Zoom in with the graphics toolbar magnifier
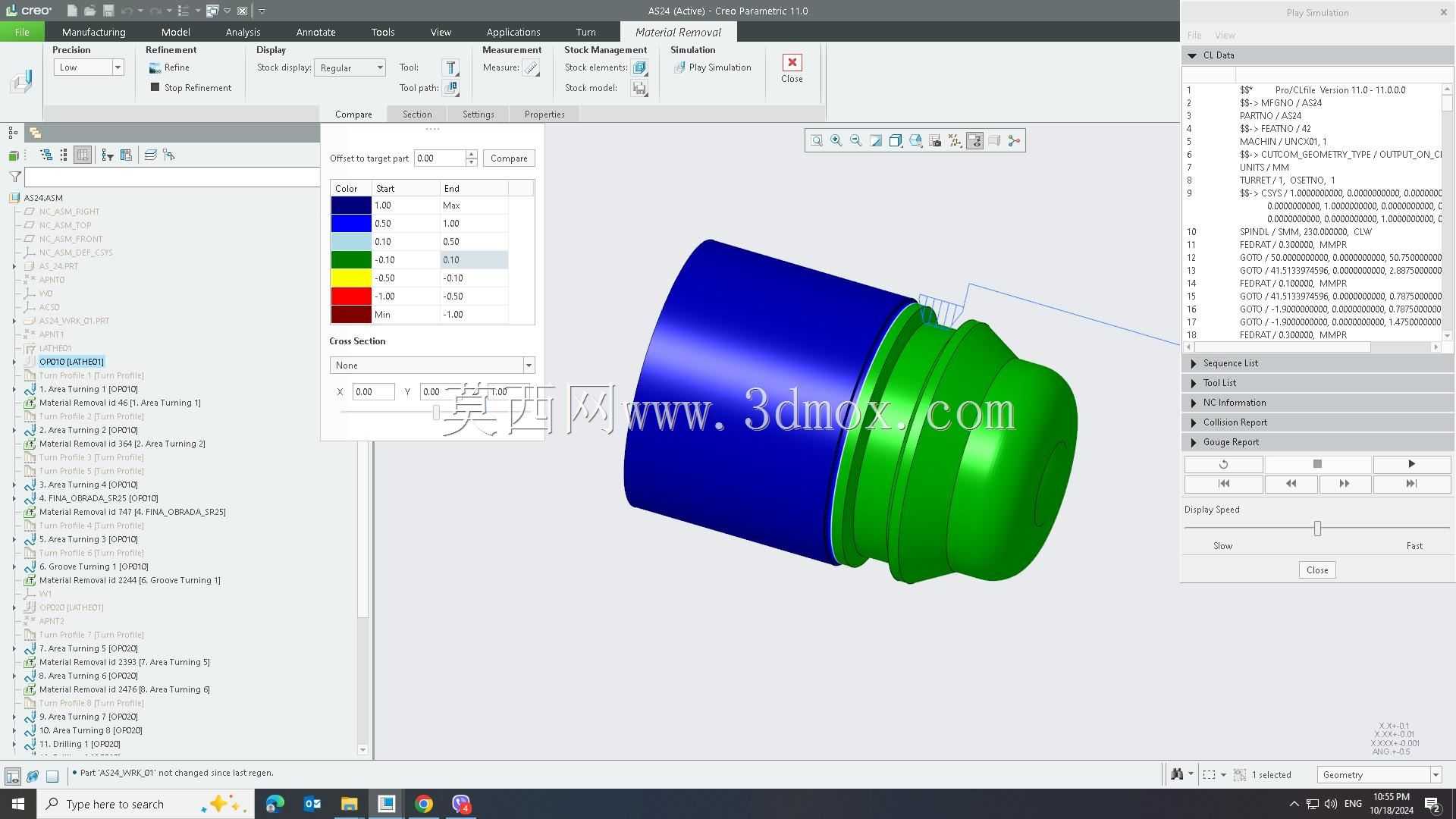 [836, 141]
